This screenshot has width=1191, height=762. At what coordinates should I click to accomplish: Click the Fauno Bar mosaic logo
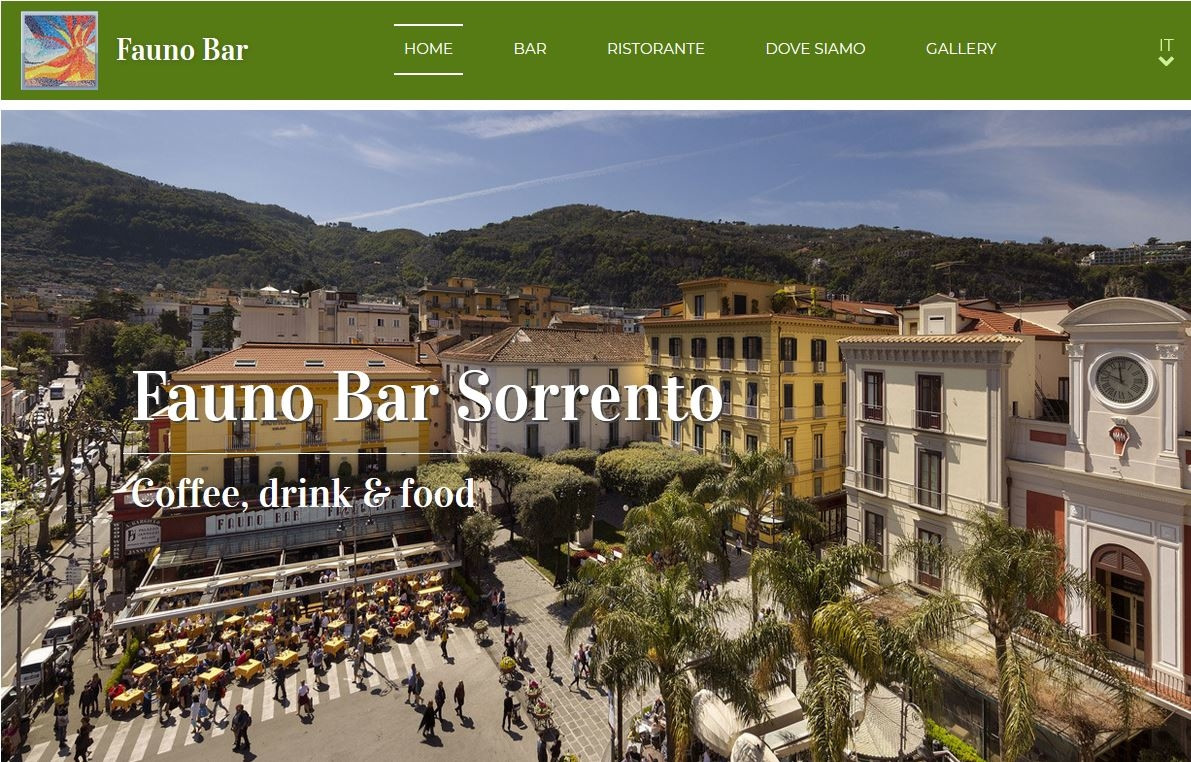[59, 50]
